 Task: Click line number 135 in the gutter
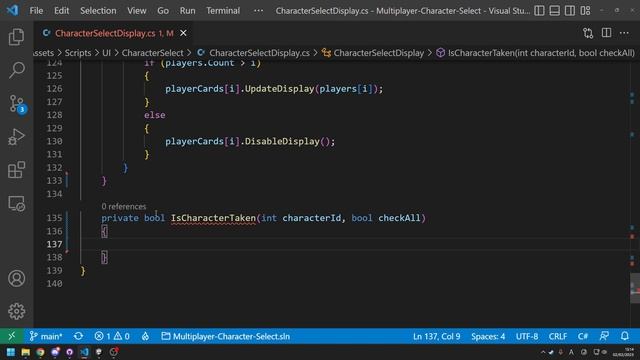coord(54,218)
